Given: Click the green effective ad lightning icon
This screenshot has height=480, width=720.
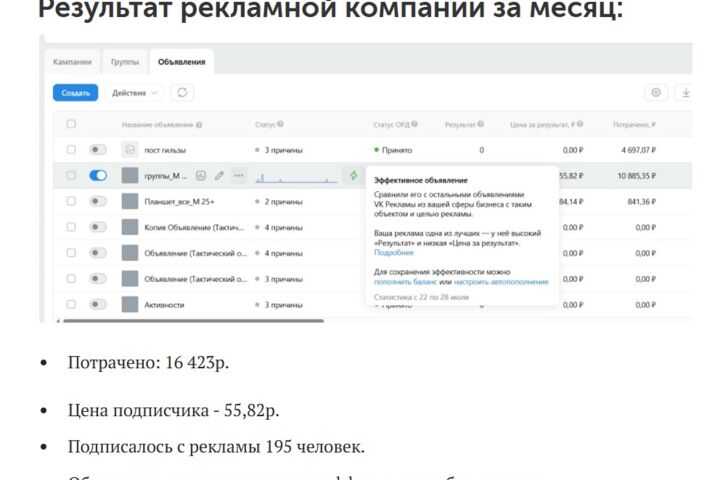Looking at the screenshot, I should point(354,175).
